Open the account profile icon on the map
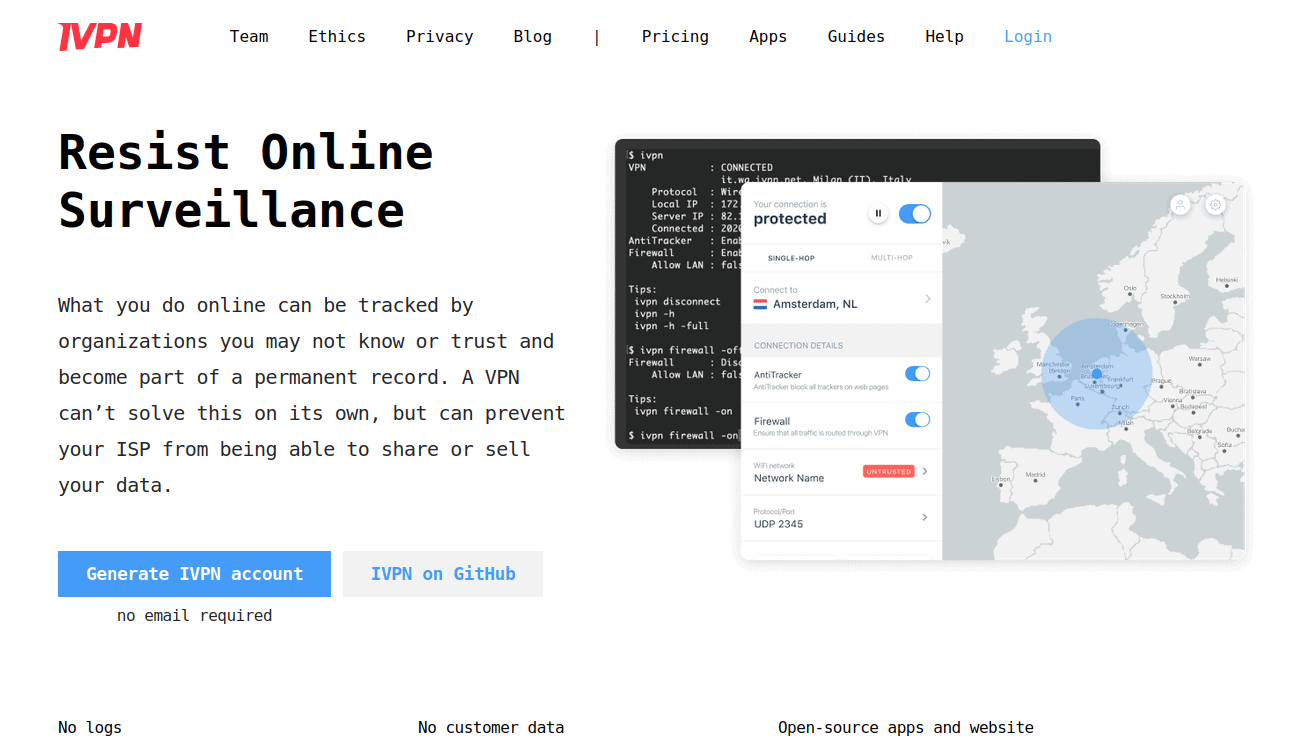The image size is (1310, 751). [1180, 205]
